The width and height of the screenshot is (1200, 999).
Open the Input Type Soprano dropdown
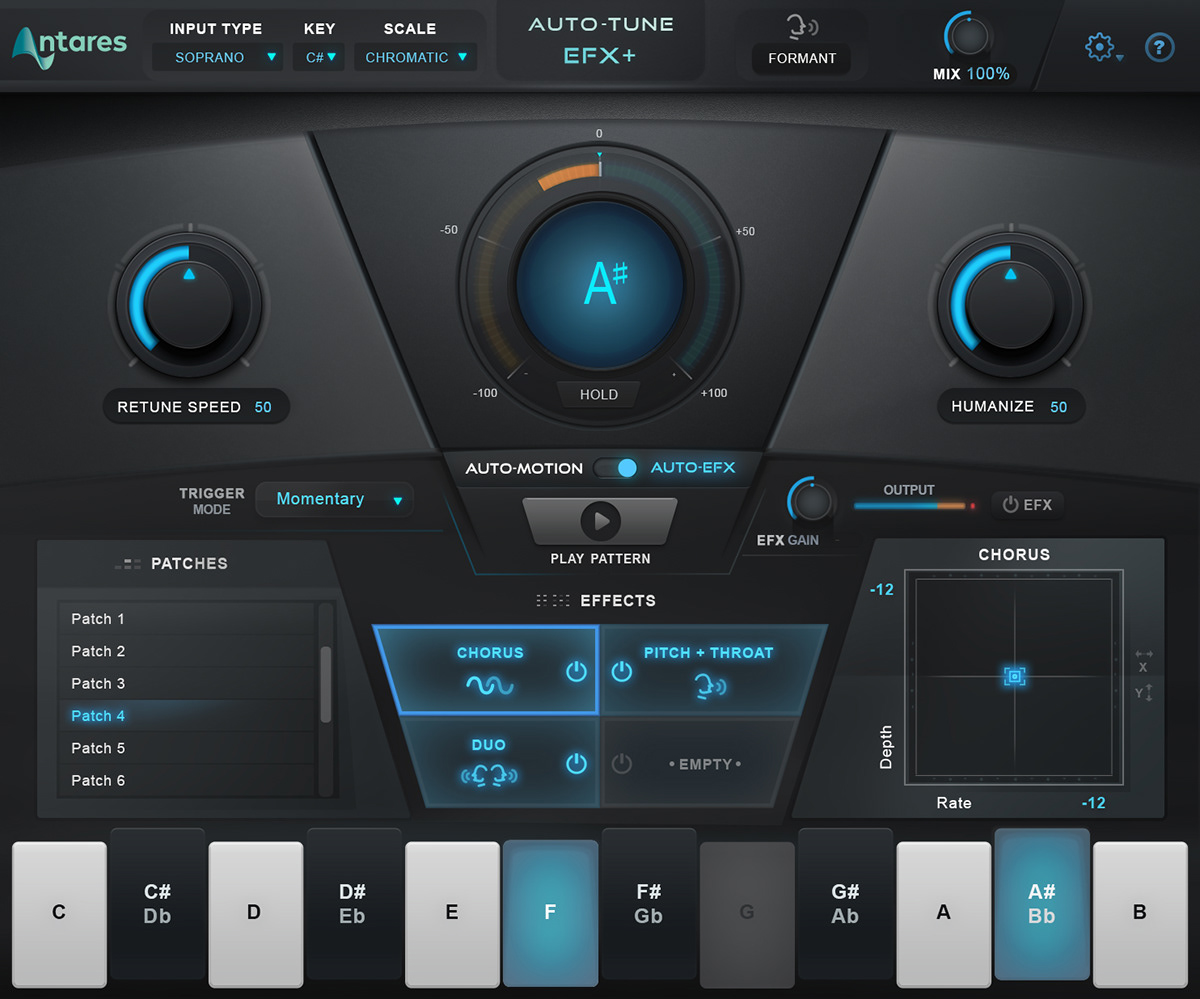coord(216,57)
